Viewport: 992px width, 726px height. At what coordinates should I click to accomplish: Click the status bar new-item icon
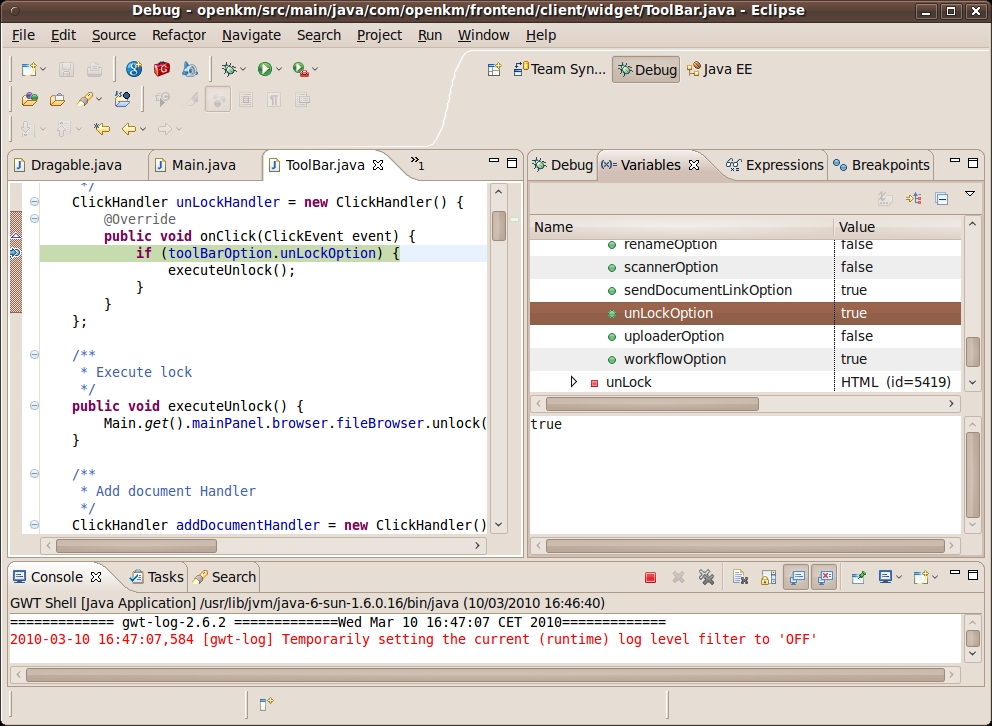click(x=266, y=703)
